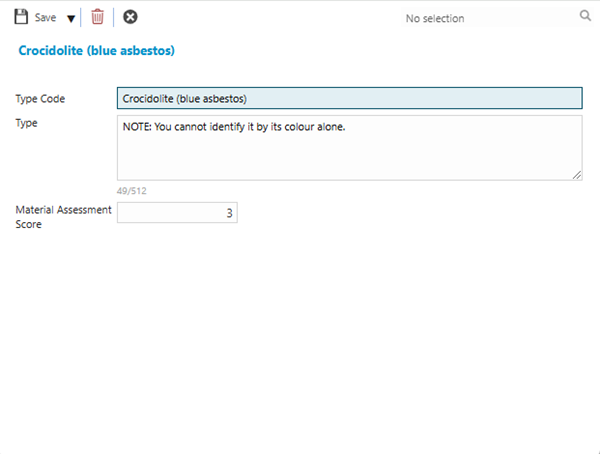Click the 49/512 character counter
This screenshot has height=454, width=600.
pyautogui.click(x=132, y=190)
